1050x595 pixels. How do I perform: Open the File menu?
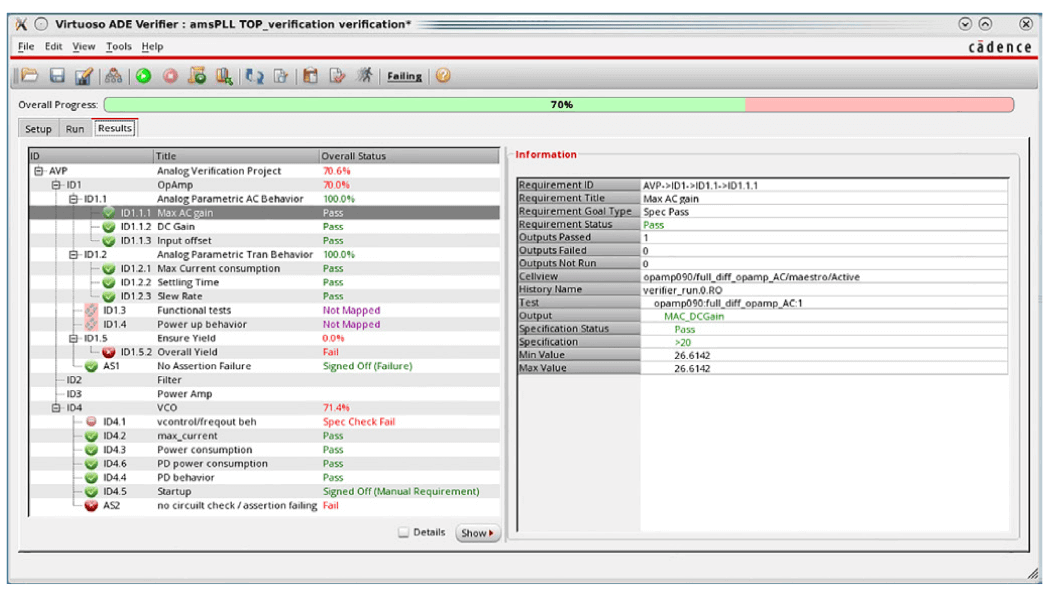click(26, 46)
